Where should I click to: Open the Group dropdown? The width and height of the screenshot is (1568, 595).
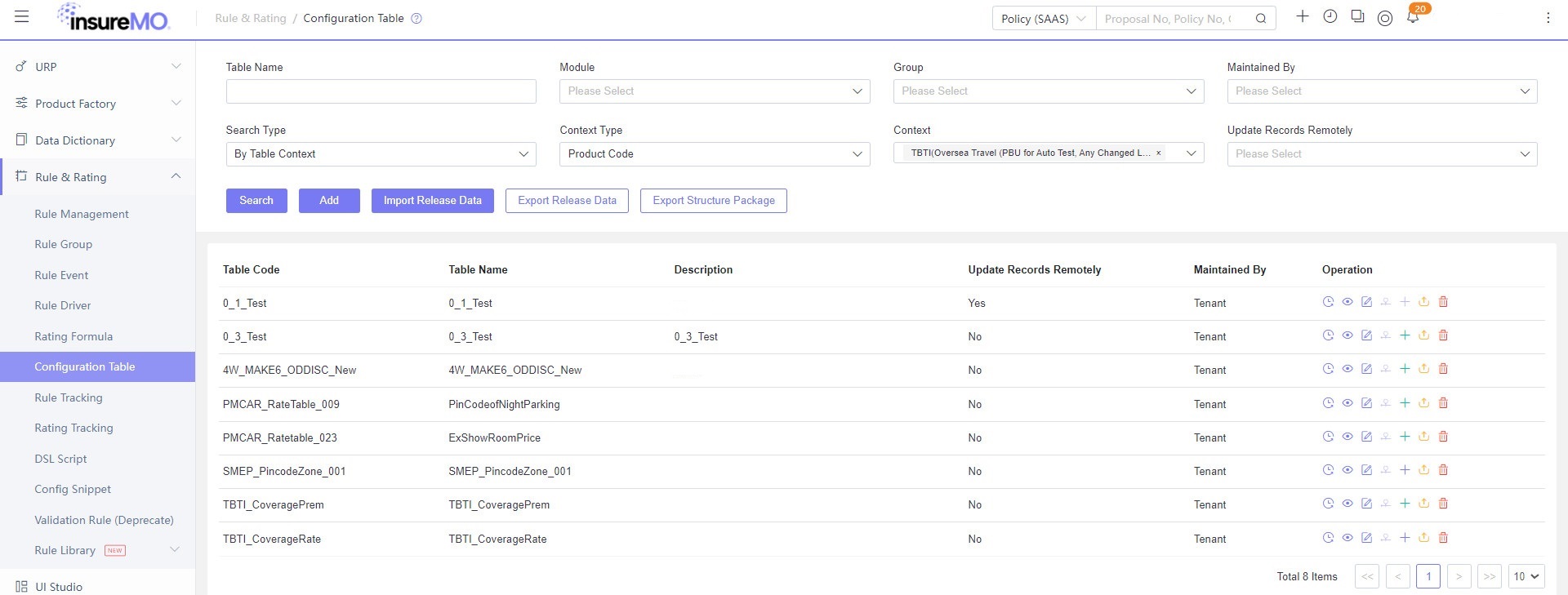pyautogui.click(x=1049, y=91)
